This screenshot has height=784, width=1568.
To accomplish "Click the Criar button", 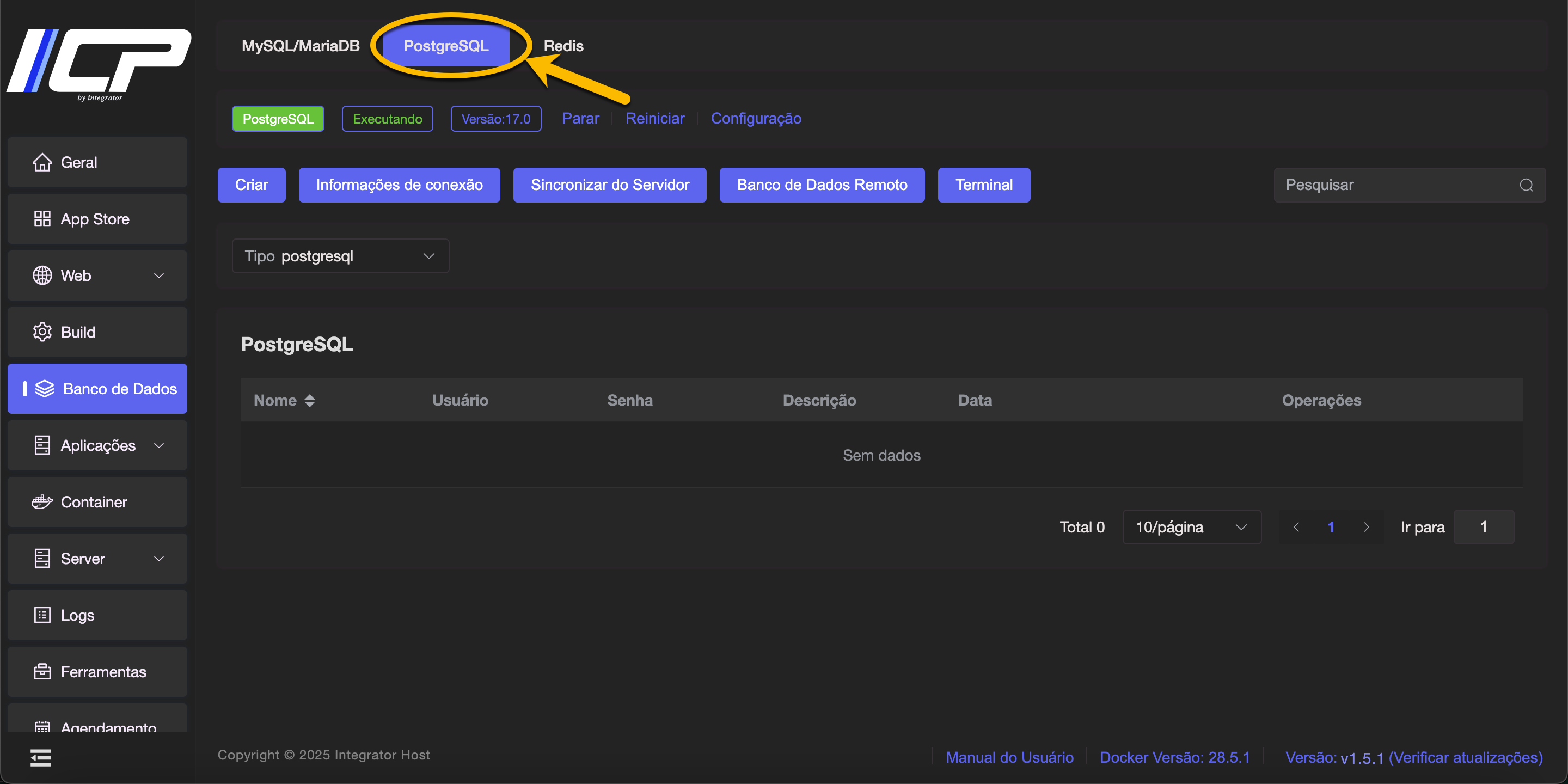I will [252, 185].
